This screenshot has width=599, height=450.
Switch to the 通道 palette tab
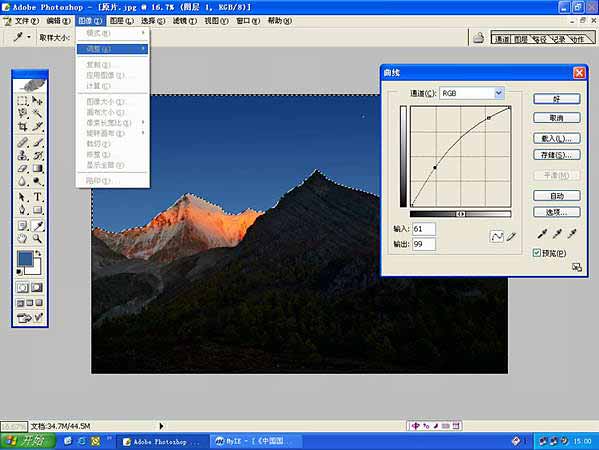(502, 39)
